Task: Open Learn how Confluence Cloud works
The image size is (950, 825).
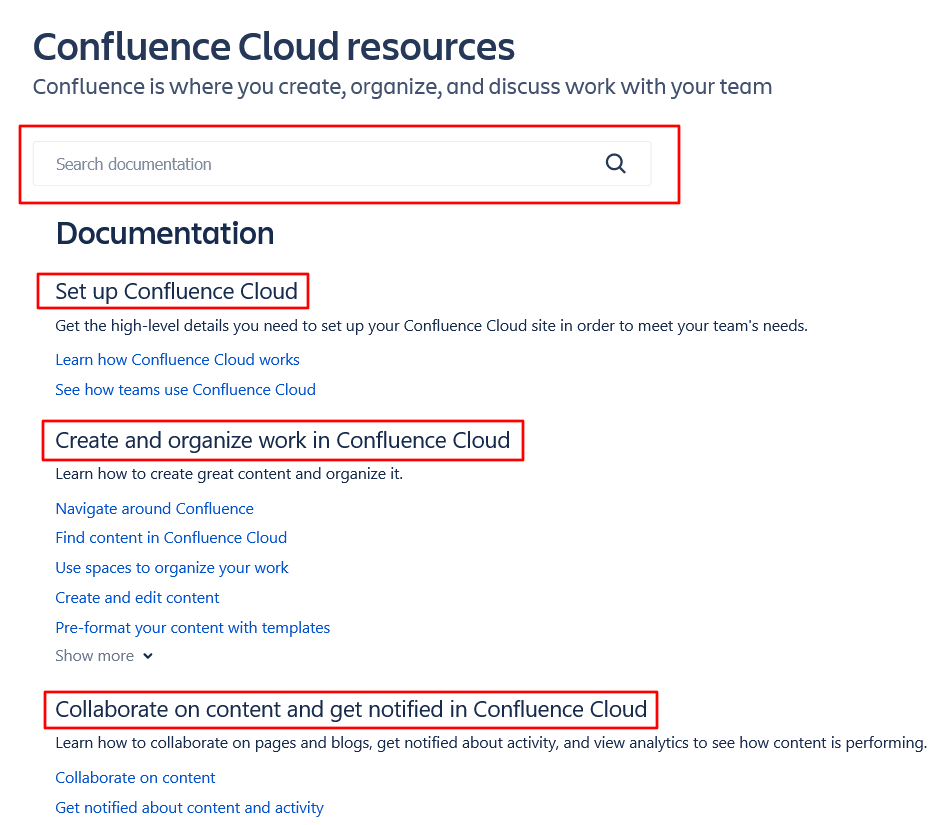Action: [x=177, y=359]
